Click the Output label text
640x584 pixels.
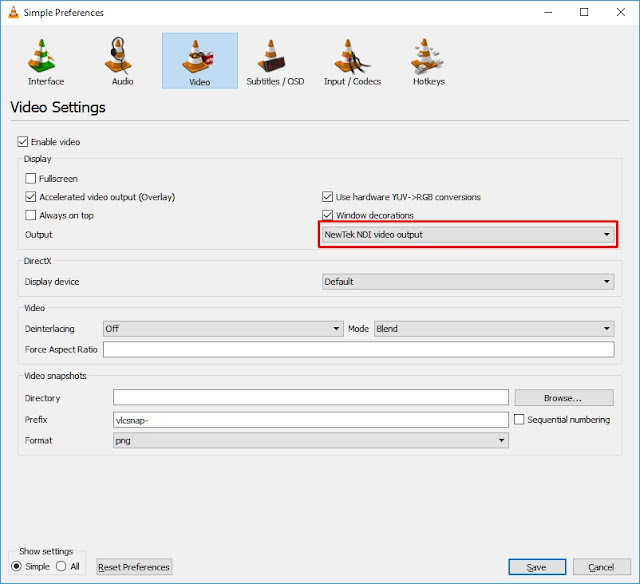39,235
